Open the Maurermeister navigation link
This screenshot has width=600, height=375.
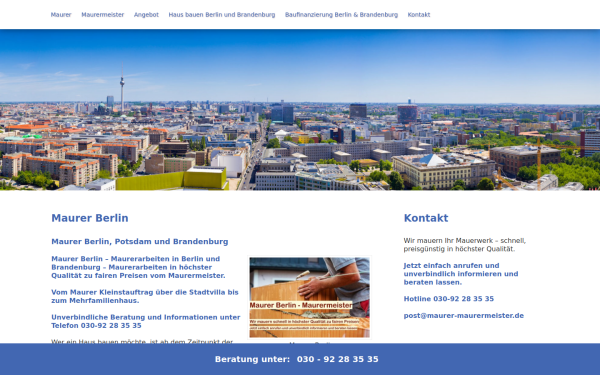103,15
